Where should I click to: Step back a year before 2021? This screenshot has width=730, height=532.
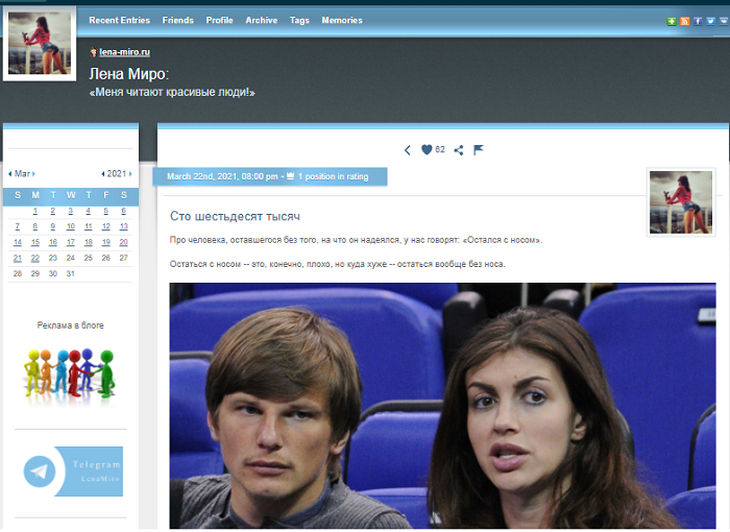pos(103,174)
